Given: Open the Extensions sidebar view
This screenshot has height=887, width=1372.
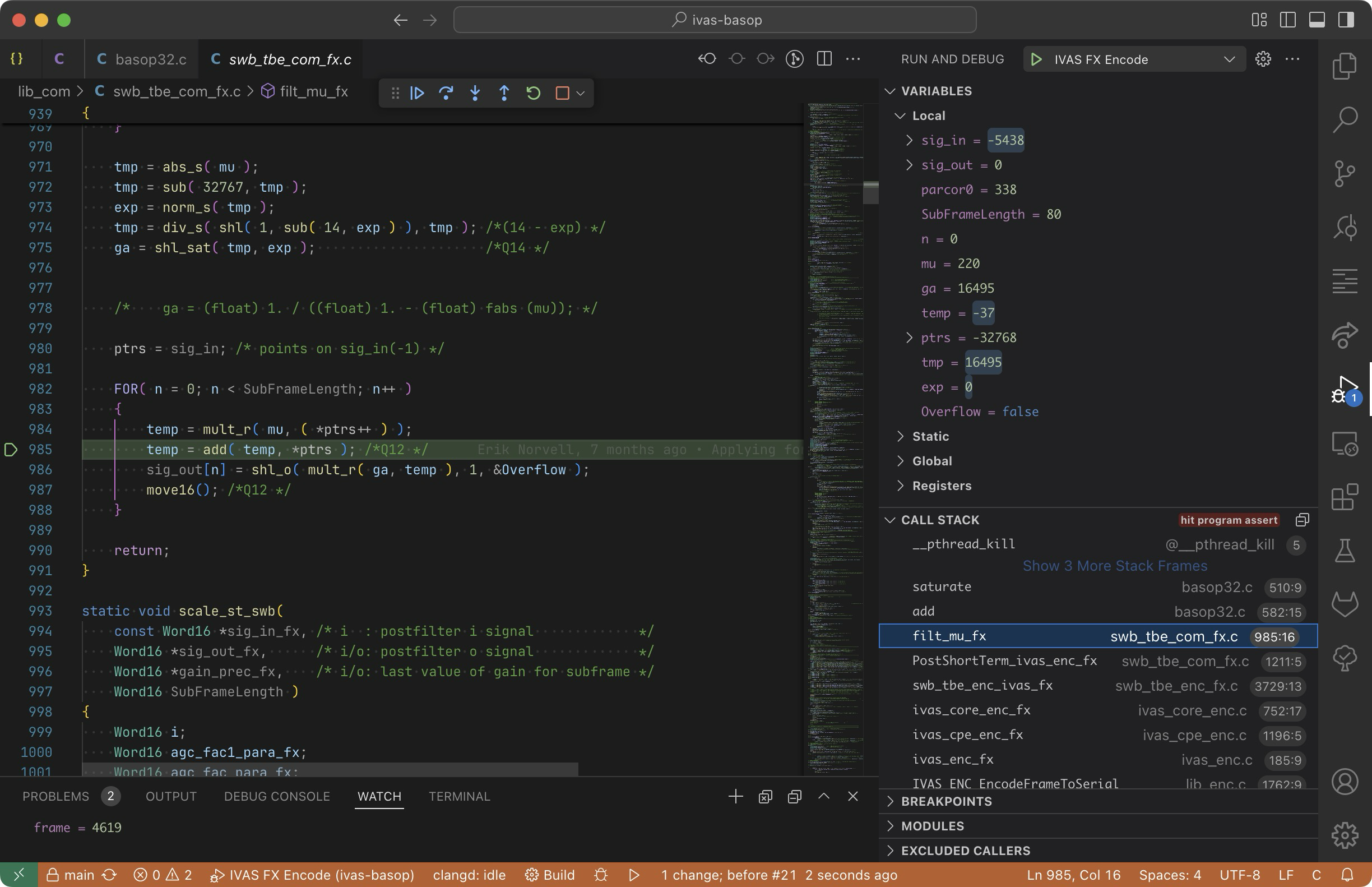Looking at the screenshot, I should [1345, 497].
